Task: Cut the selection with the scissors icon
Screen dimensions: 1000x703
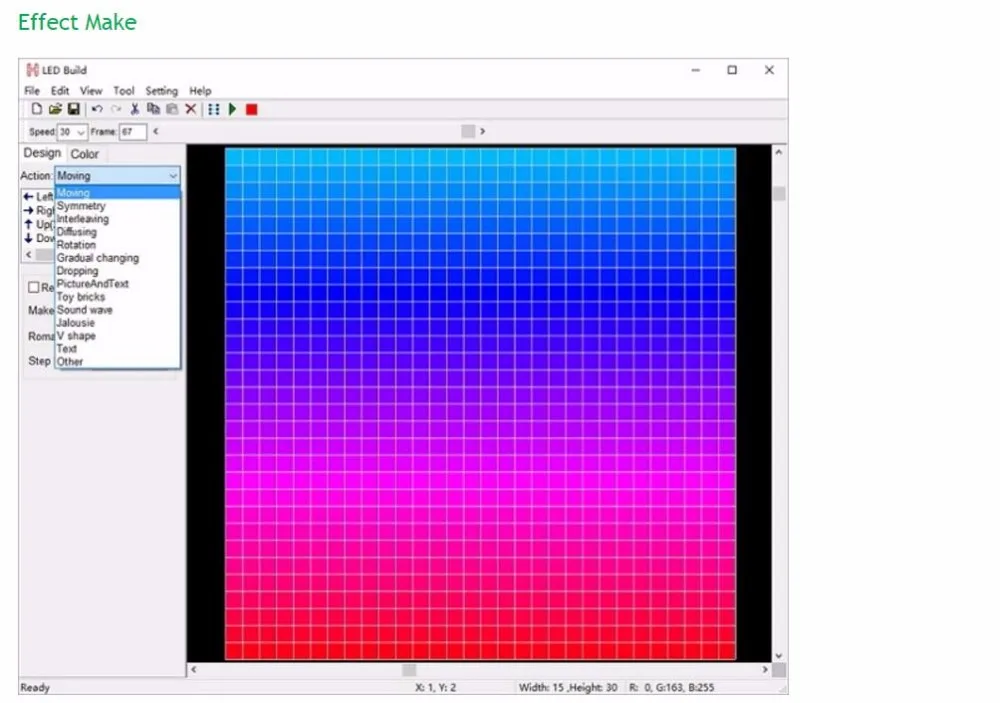Action: 135,109
